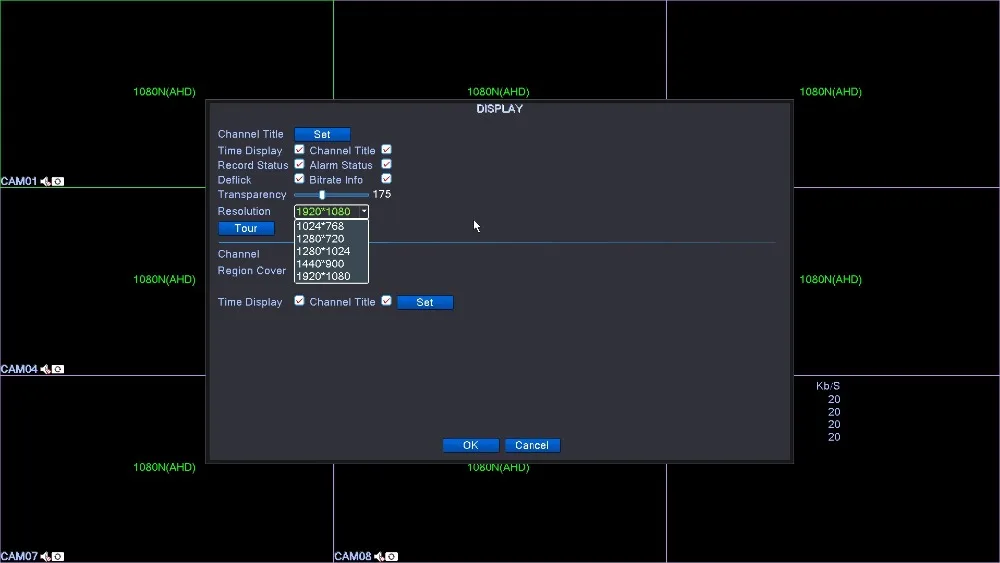Click the Set button in the lower row
The image size is (1000, 563).
[x=425, y=302]
